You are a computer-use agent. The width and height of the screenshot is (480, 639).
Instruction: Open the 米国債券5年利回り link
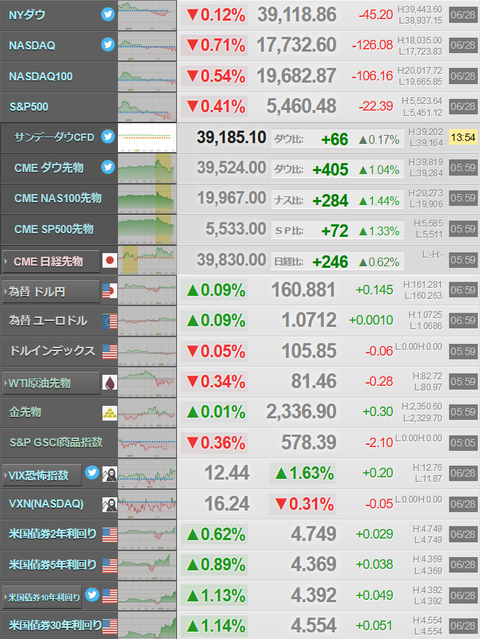(x=53, y=565)
